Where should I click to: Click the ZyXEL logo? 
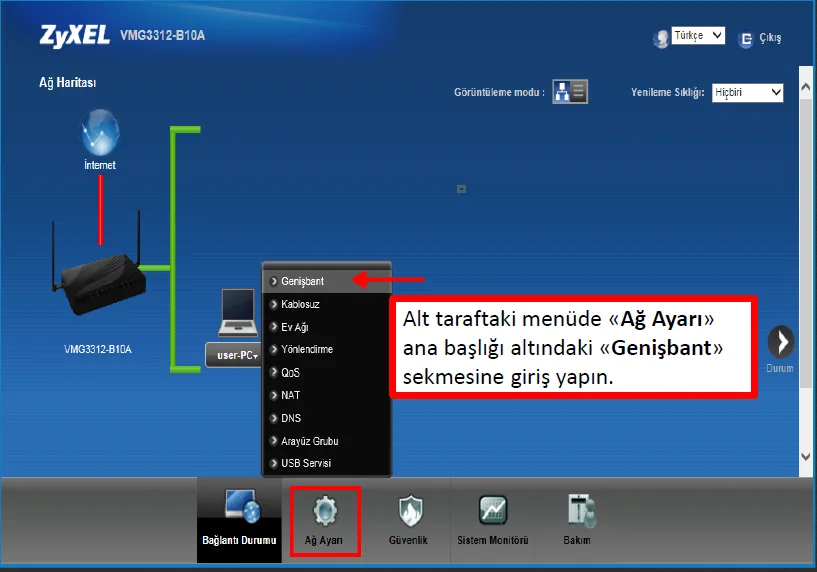point(75,36)
